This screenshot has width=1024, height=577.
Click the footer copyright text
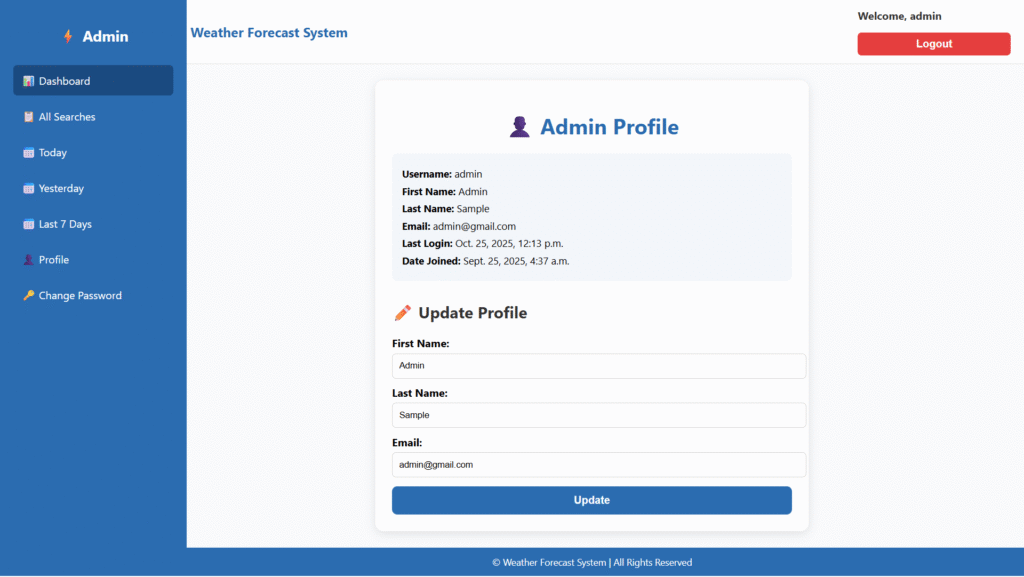pos(591,562)
